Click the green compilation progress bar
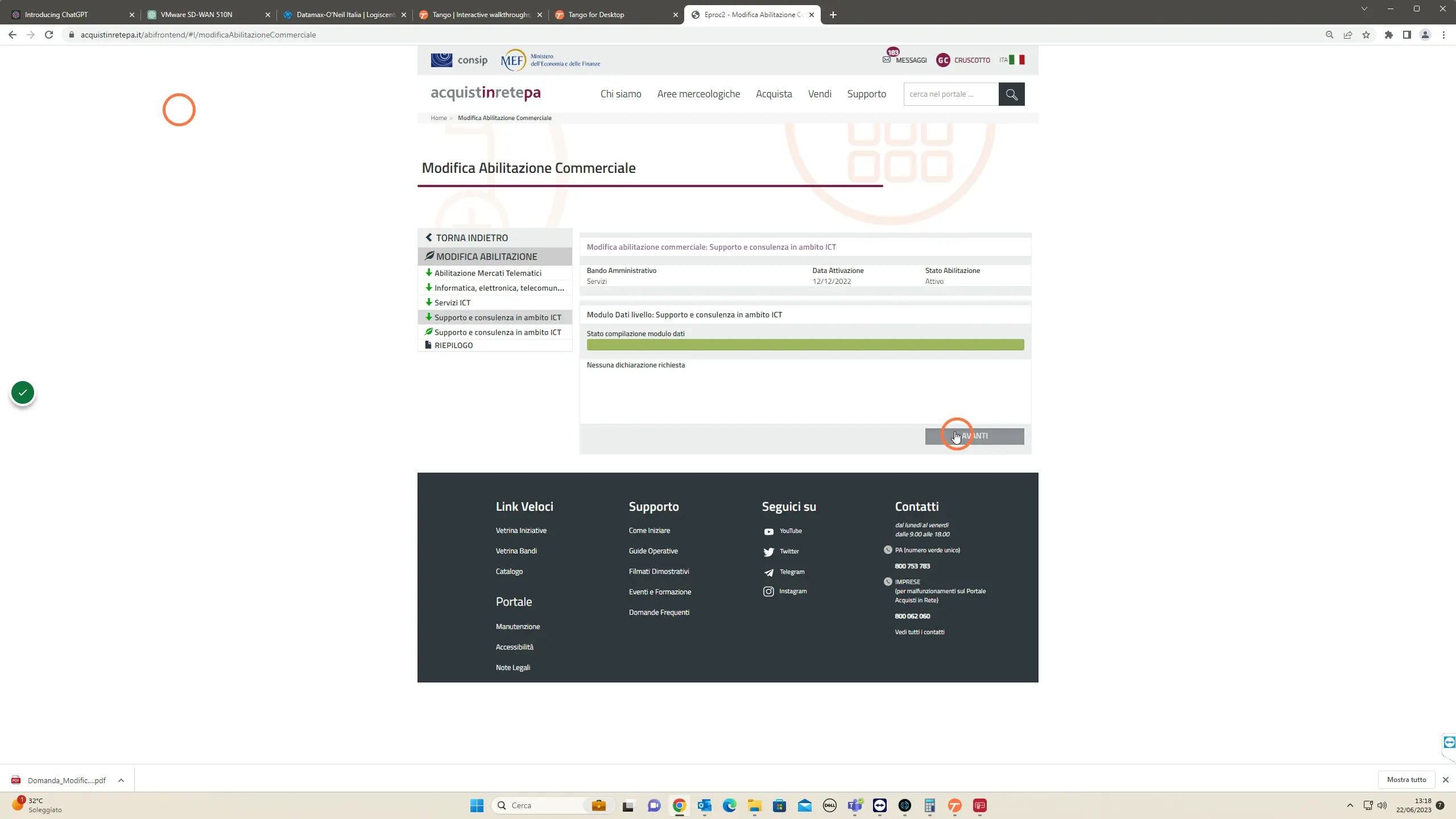This screenshot has width=1456, height=819. (805, 345)
